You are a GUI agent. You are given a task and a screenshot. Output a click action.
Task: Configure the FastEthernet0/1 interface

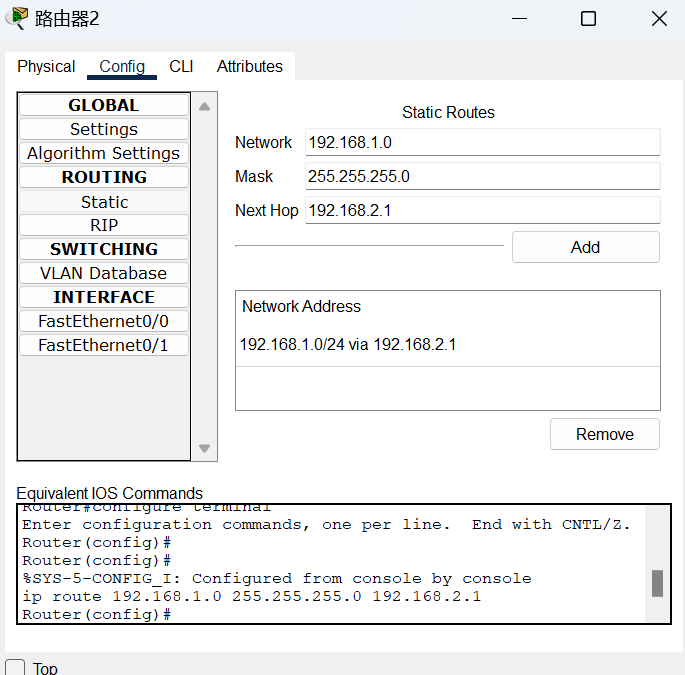pyautogui.click(x=104, y=345)
